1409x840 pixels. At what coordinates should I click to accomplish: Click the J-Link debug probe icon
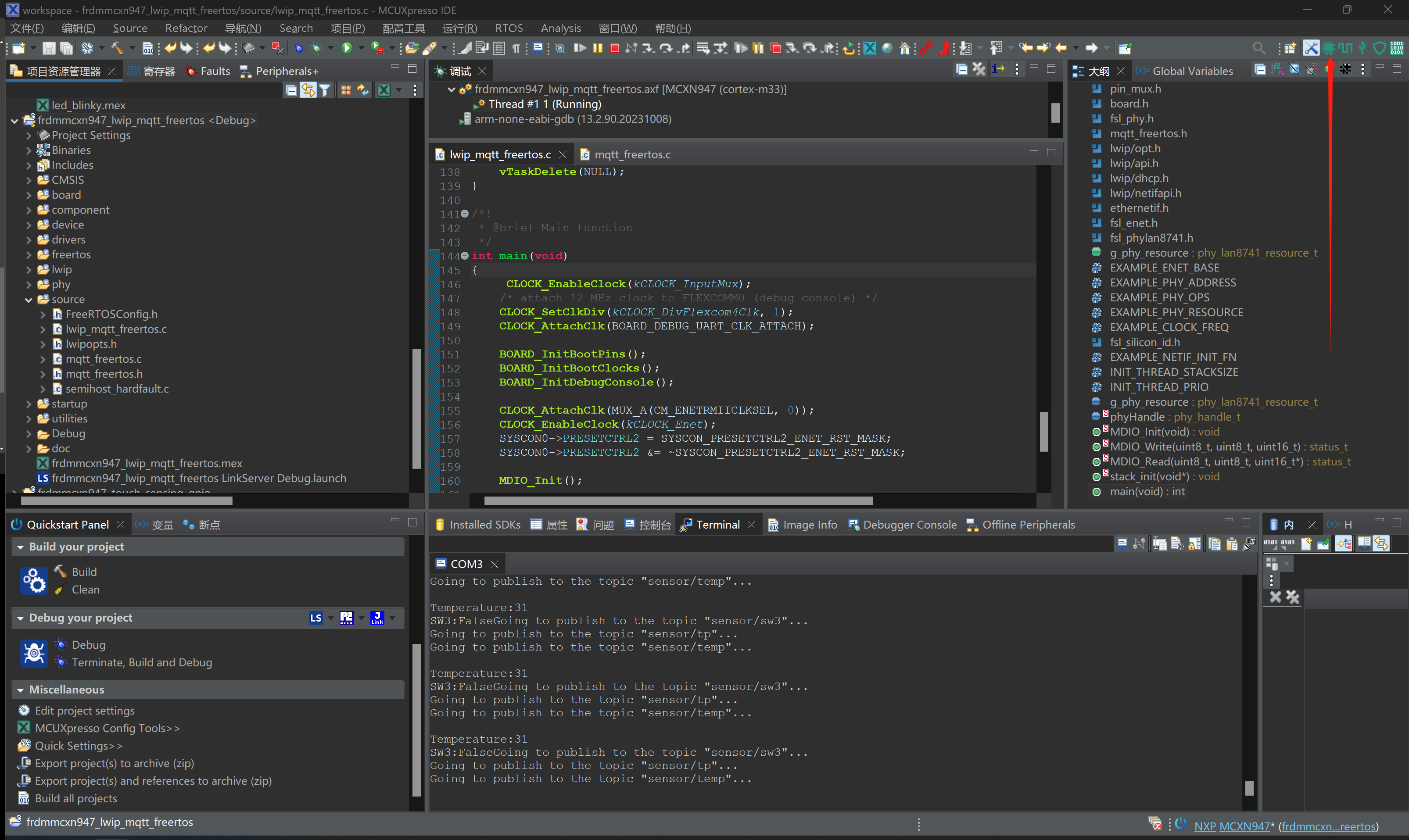377,618
